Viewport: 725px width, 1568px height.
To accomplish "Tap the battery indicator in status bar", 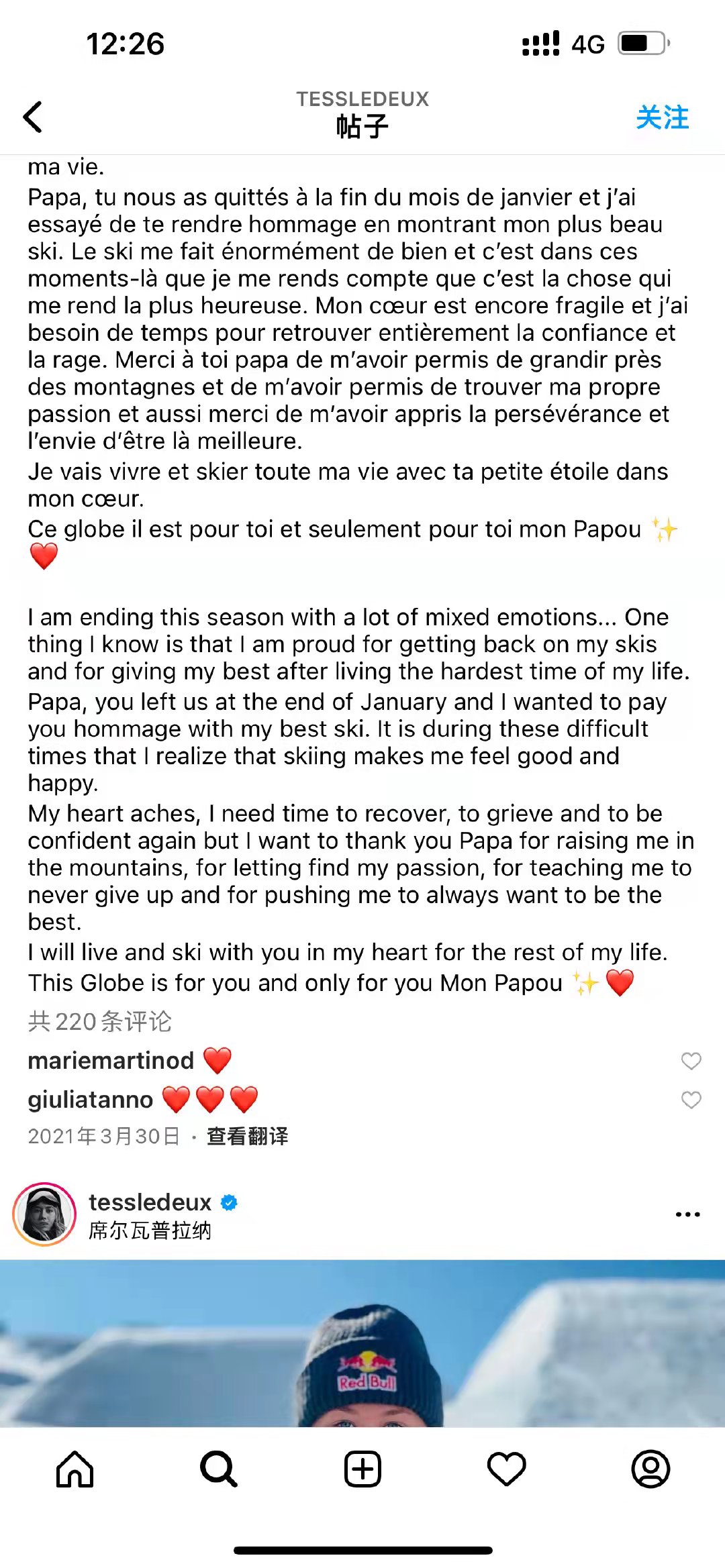I will click(642, 44).
